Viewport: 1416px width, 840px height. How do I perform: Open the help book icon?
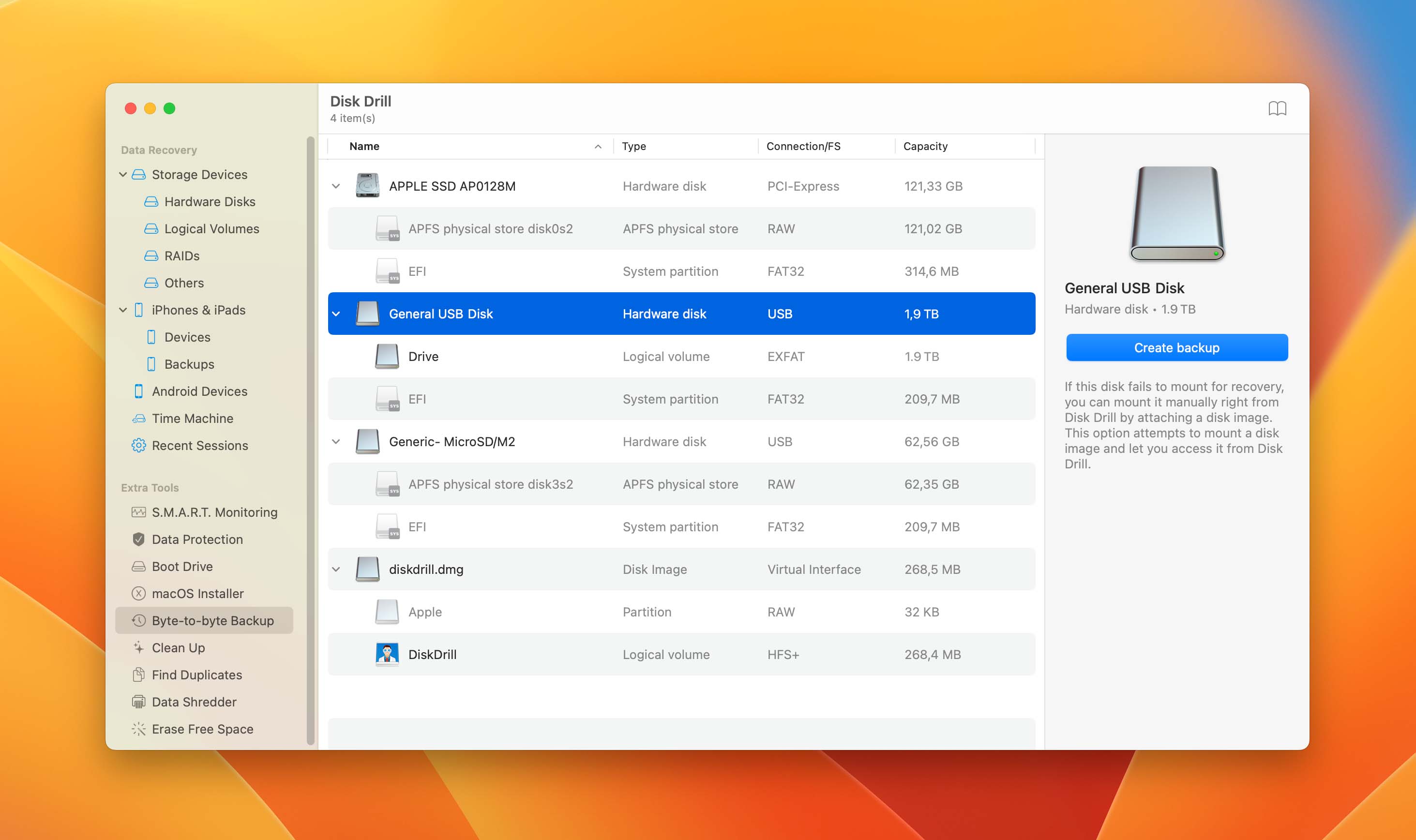click(x=1277, y=108)
